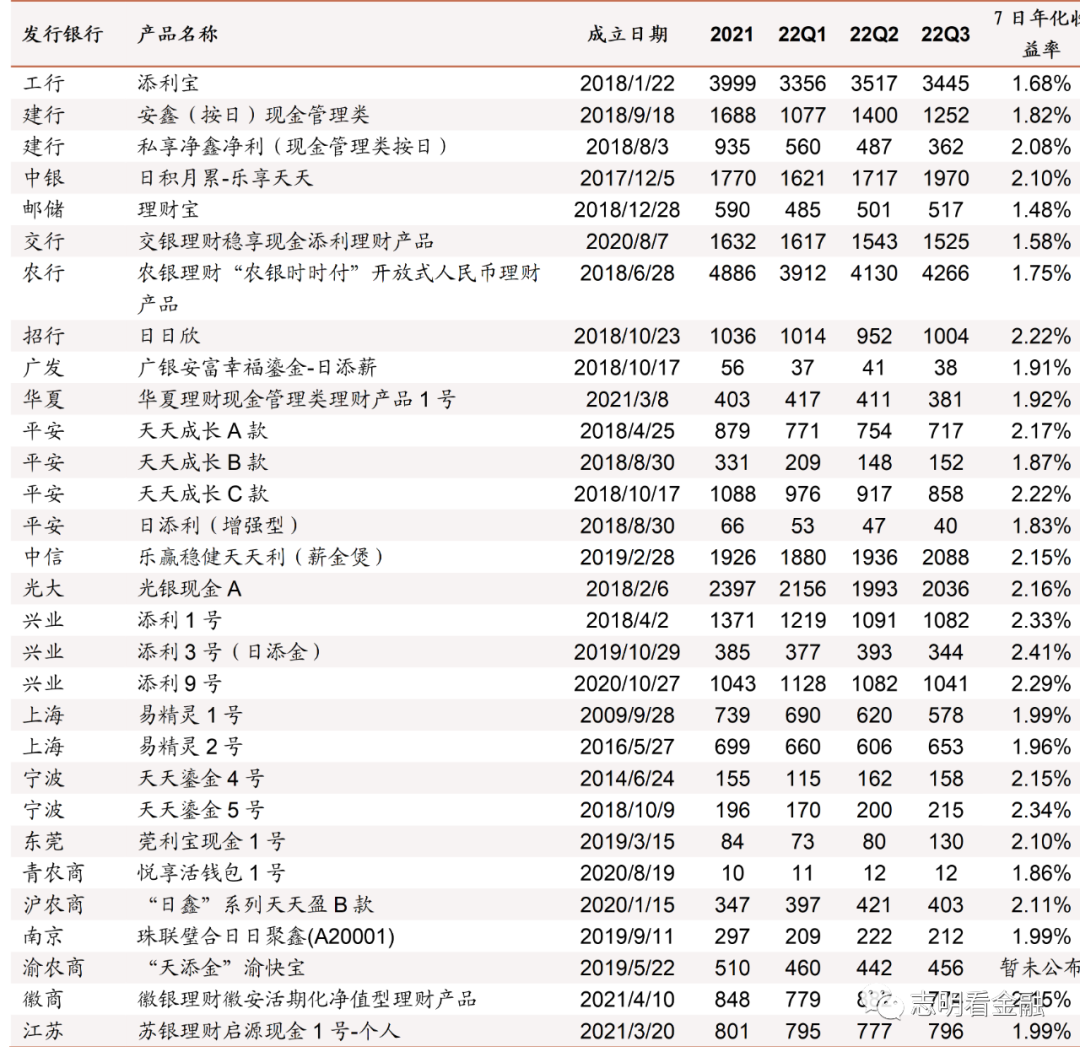Select product 光银现金 A
1080x1052 pixels.
(189, 588)
